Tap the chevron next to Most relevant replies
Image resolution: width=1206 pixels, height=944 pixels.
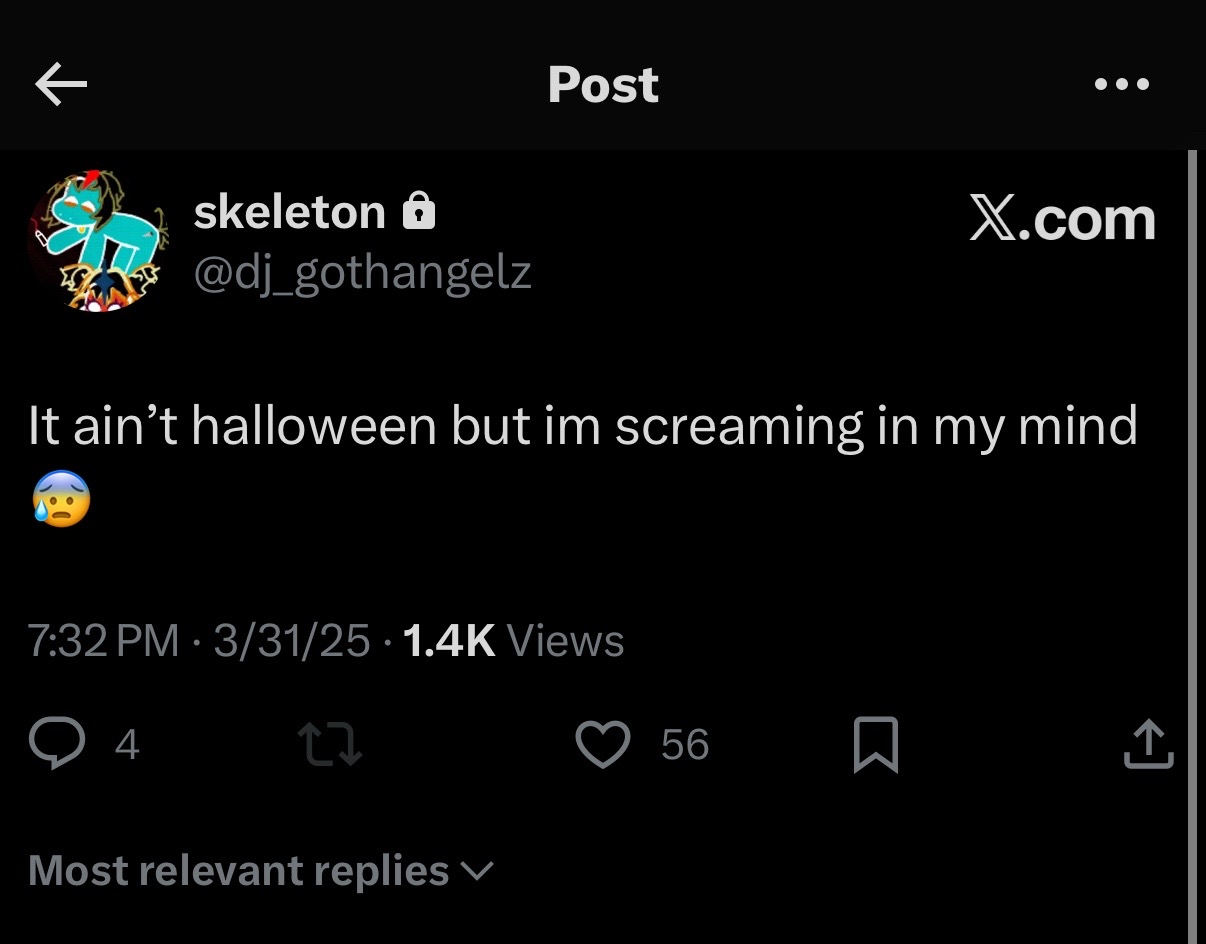point(477,872)
